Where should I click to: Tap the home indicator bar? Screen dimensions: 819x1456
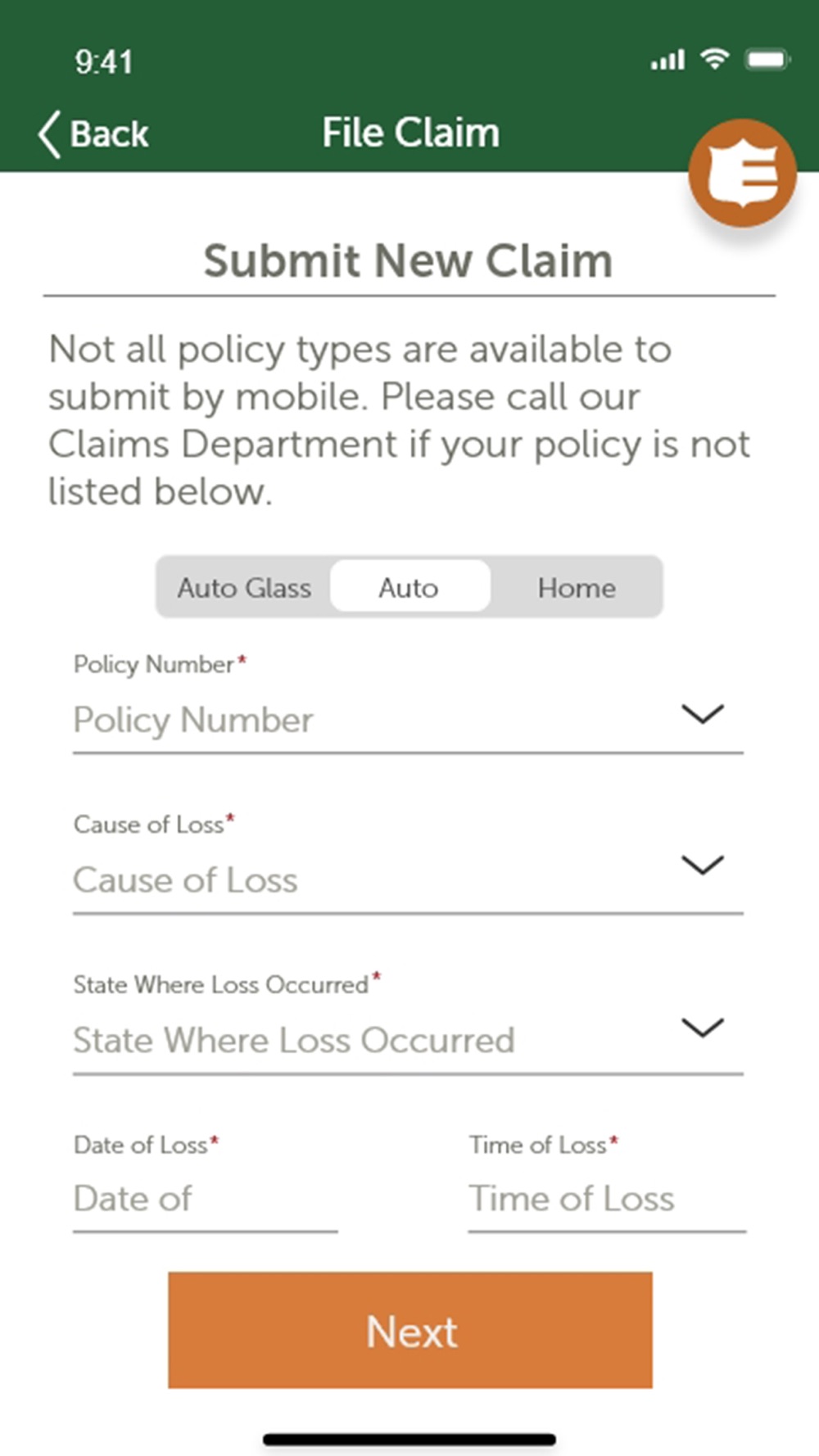[x=409, y=1439]
